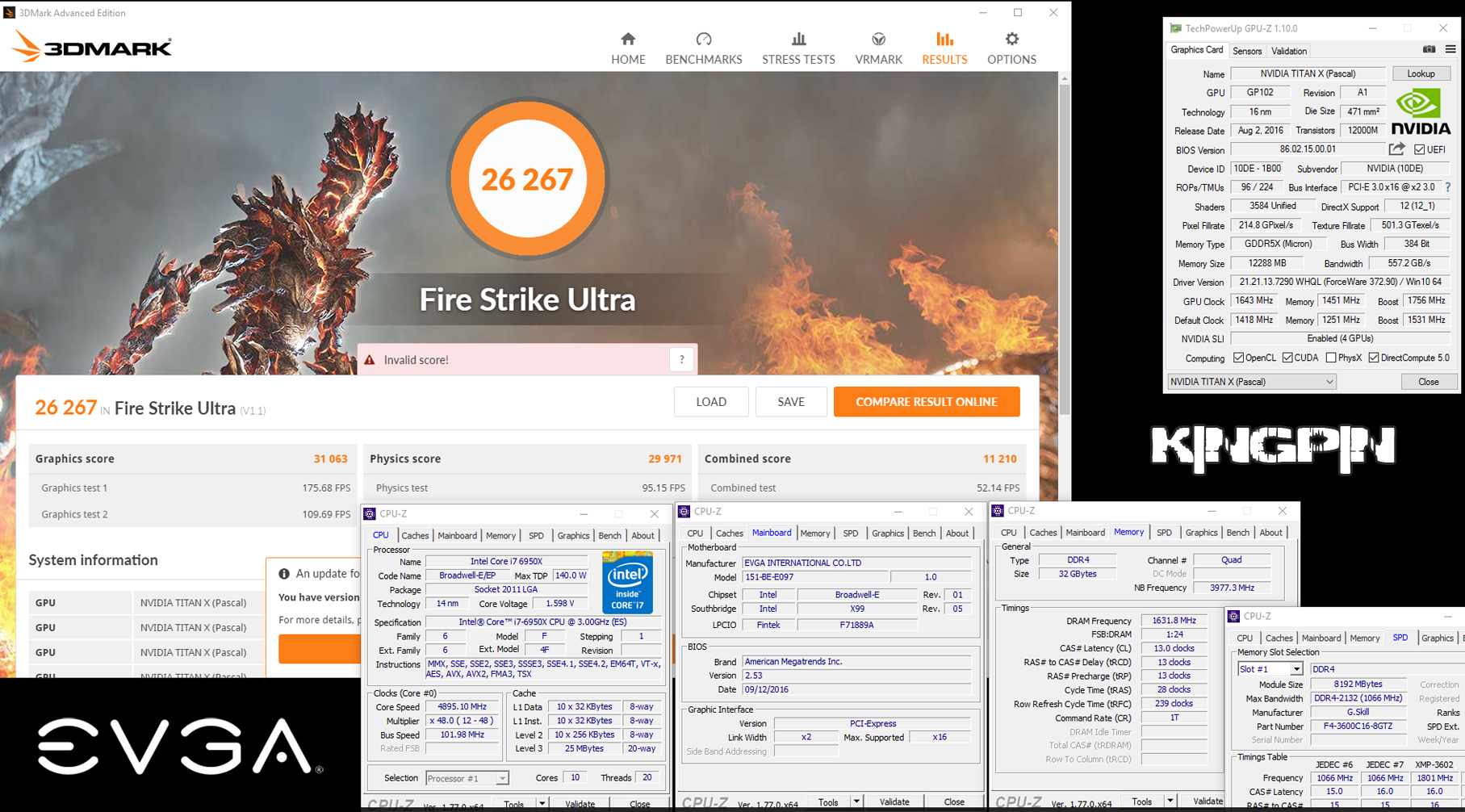Click the GPU-Z Name field NVIDIA TITAN X
The width and height of the screenshot is (1465, 812).
[x=1308, y=73]
